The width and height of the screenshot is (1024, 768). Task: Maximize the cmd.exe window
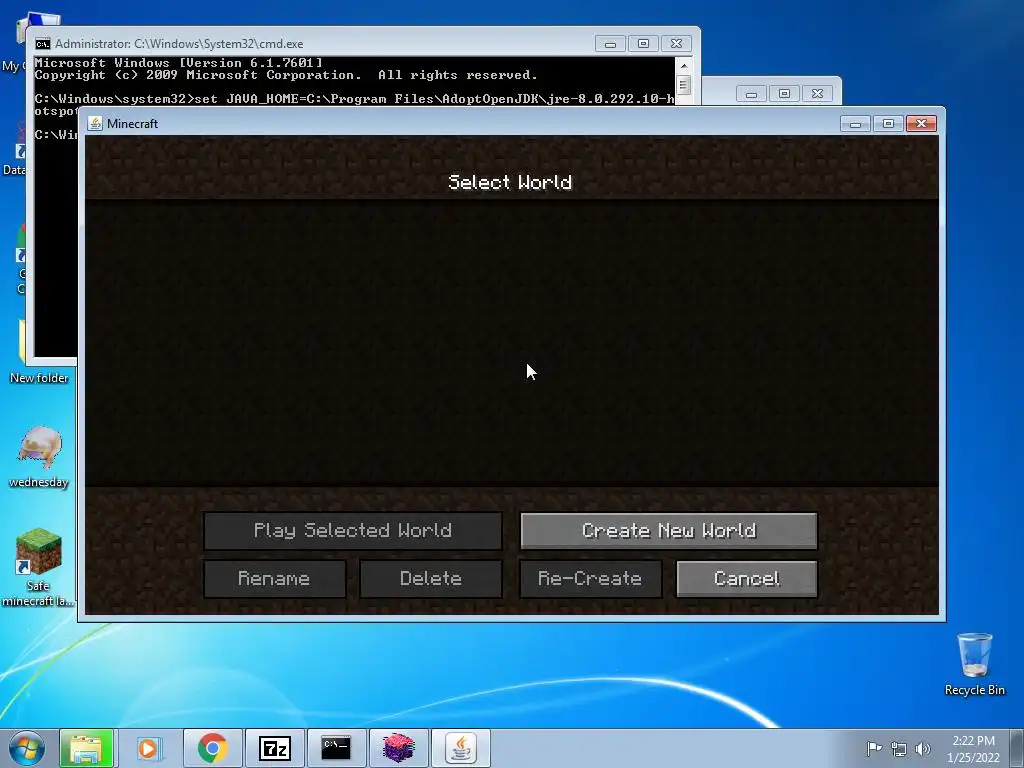643,44
